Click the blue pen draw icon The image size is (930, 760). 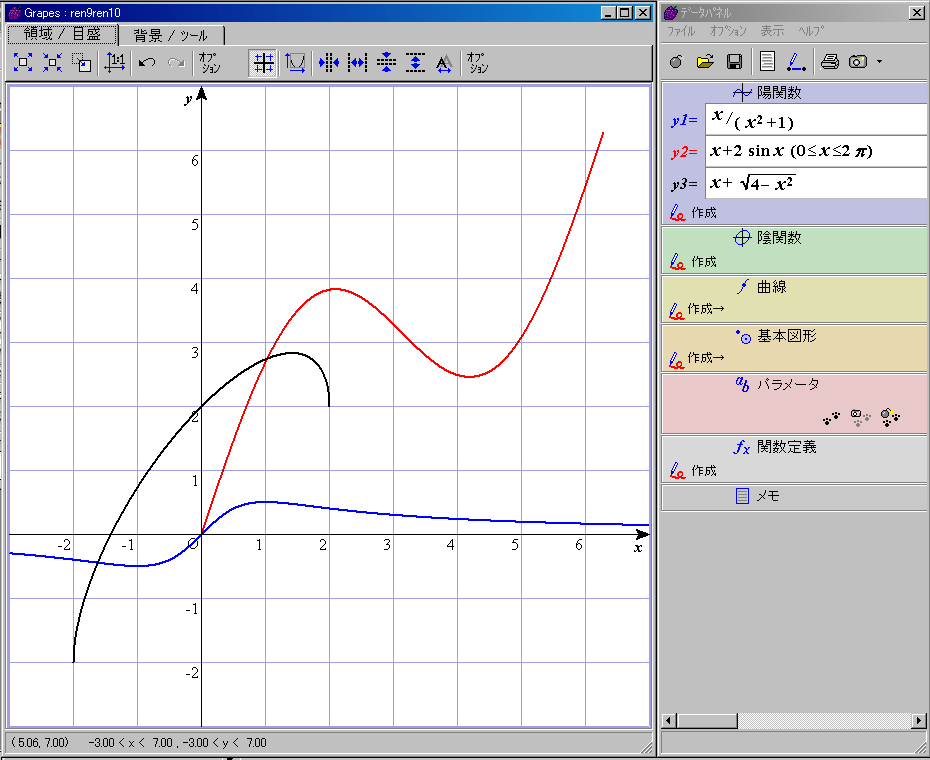click(795, 61)
